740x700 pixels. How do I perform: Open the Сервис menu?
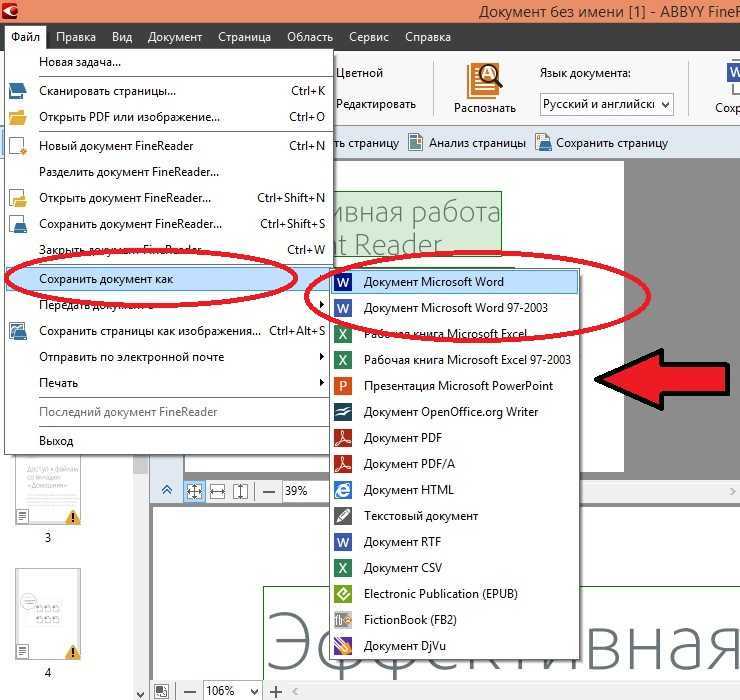(369, 37)
